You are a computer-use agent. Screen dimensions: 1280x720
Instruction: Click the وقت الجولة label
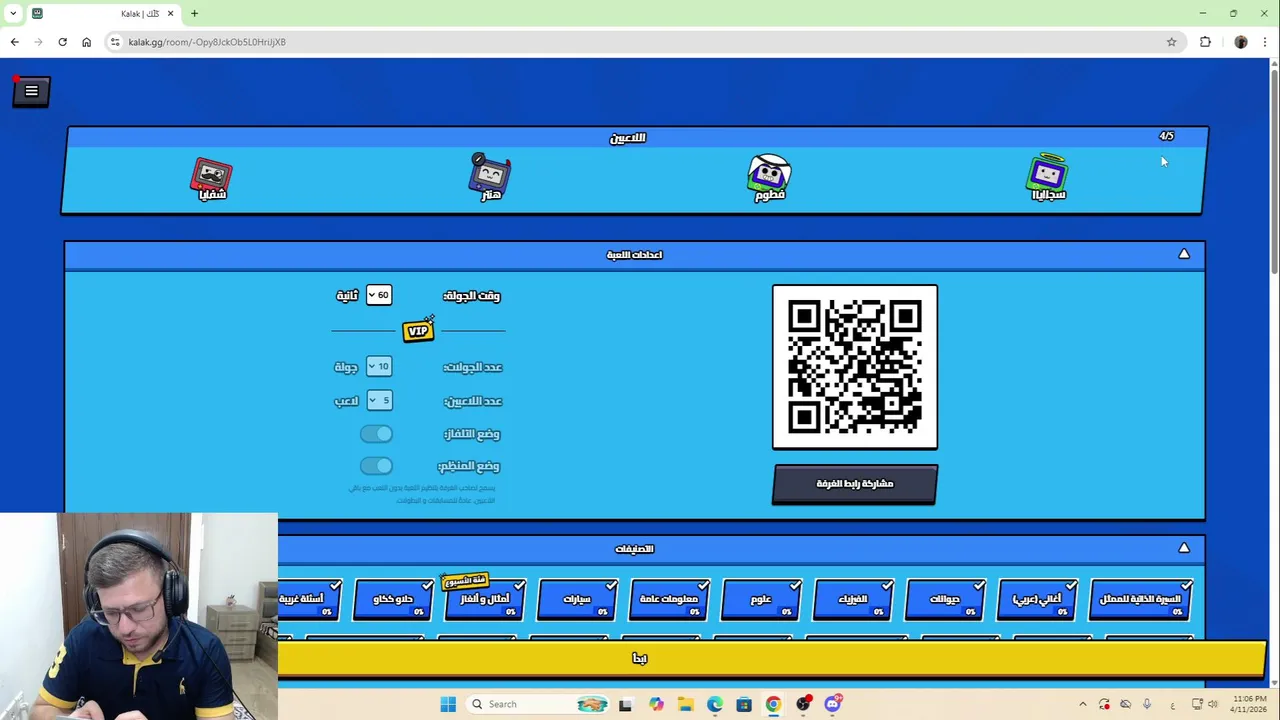(471, 296)
